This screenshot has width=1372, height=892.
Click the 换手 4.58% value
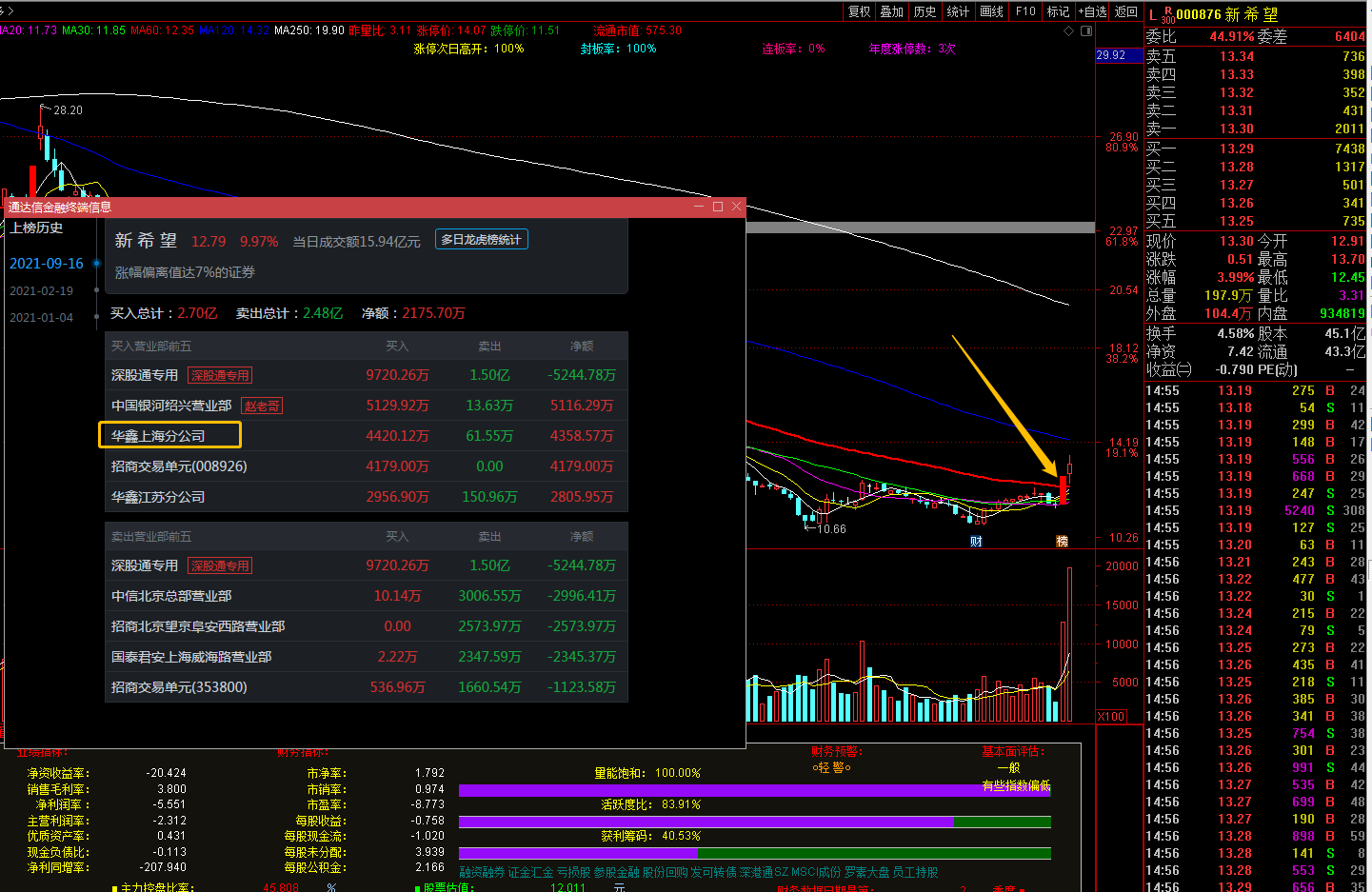pyautogui.click(x=1236, y=333)
